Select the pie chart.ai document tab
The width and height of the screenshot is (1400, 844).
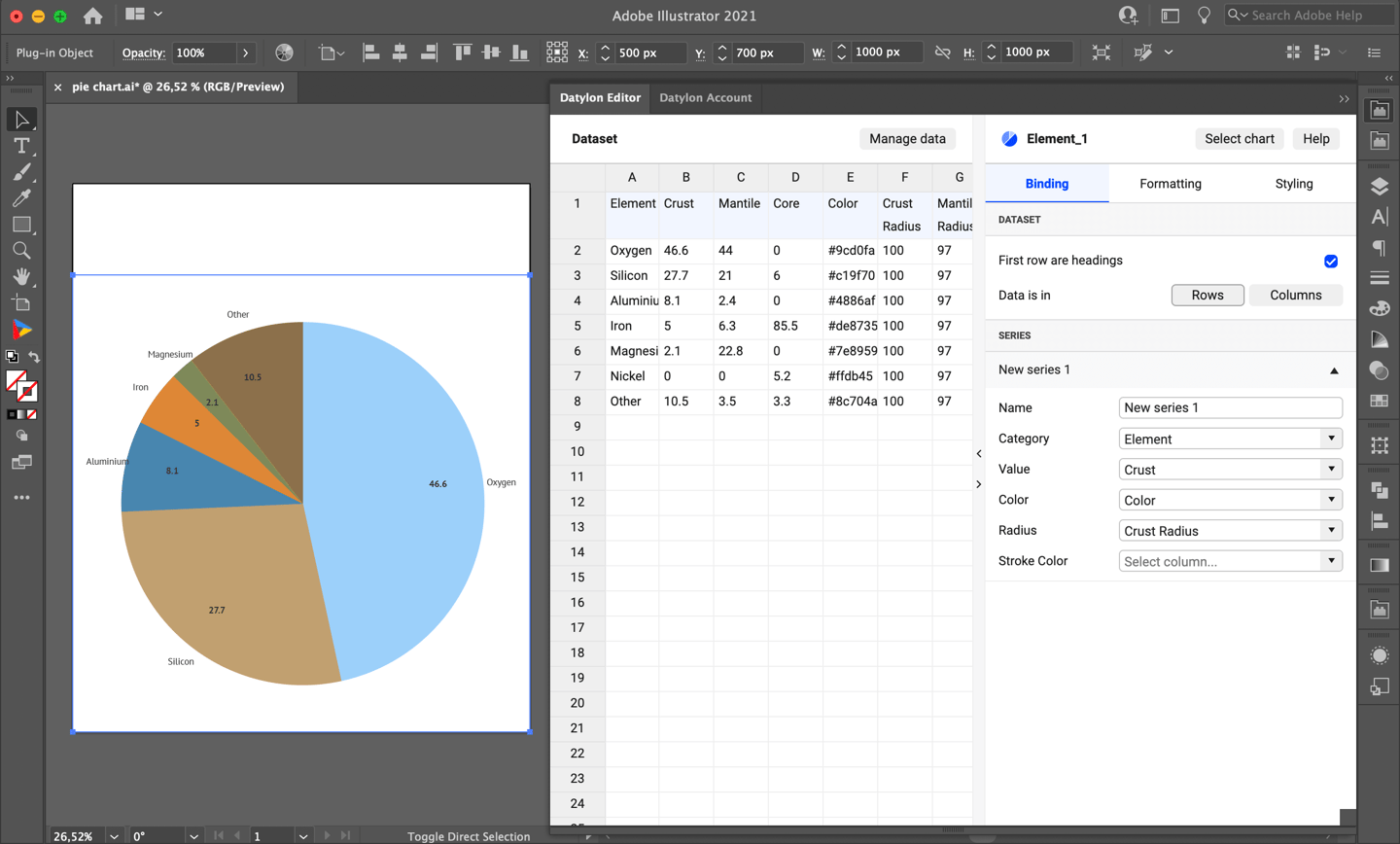pos(178,87)
